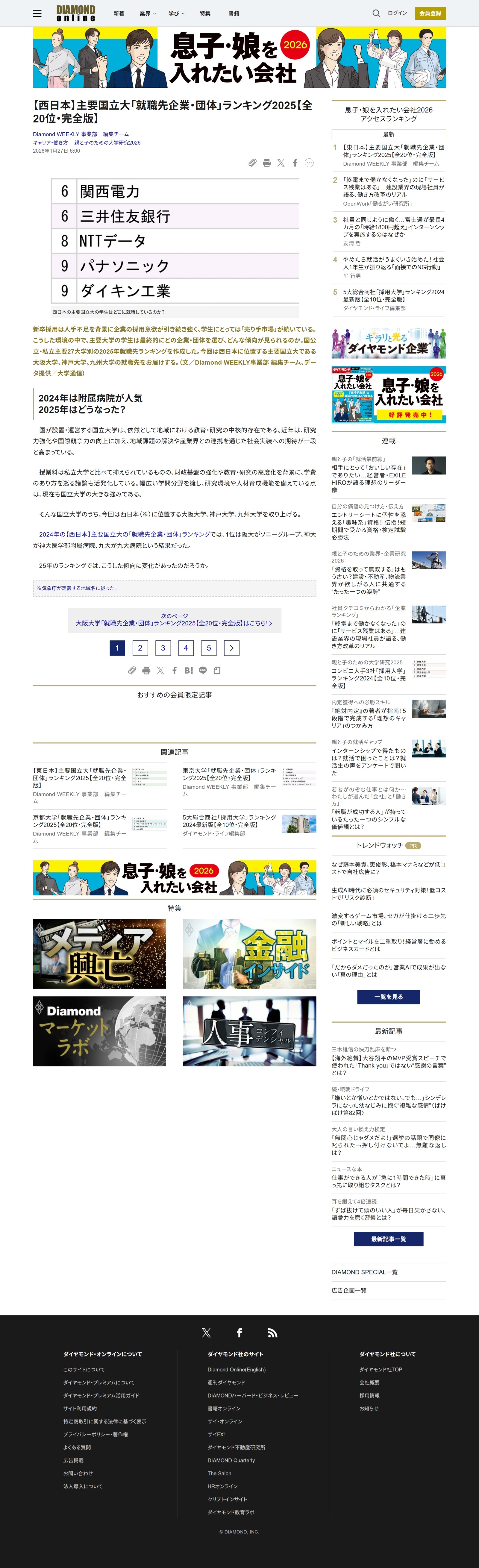The image size is (479, 1568).
Task: Jump to page 3 of the article
Action: (x=162, y=648)
